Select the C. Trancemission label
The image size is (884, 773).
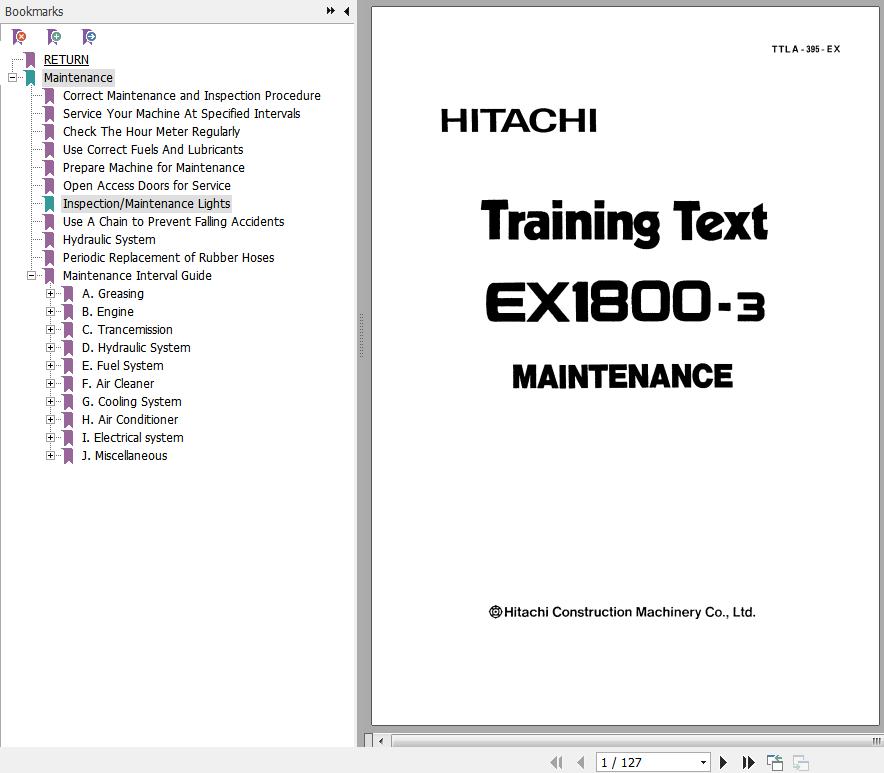(x=127, y=330)
